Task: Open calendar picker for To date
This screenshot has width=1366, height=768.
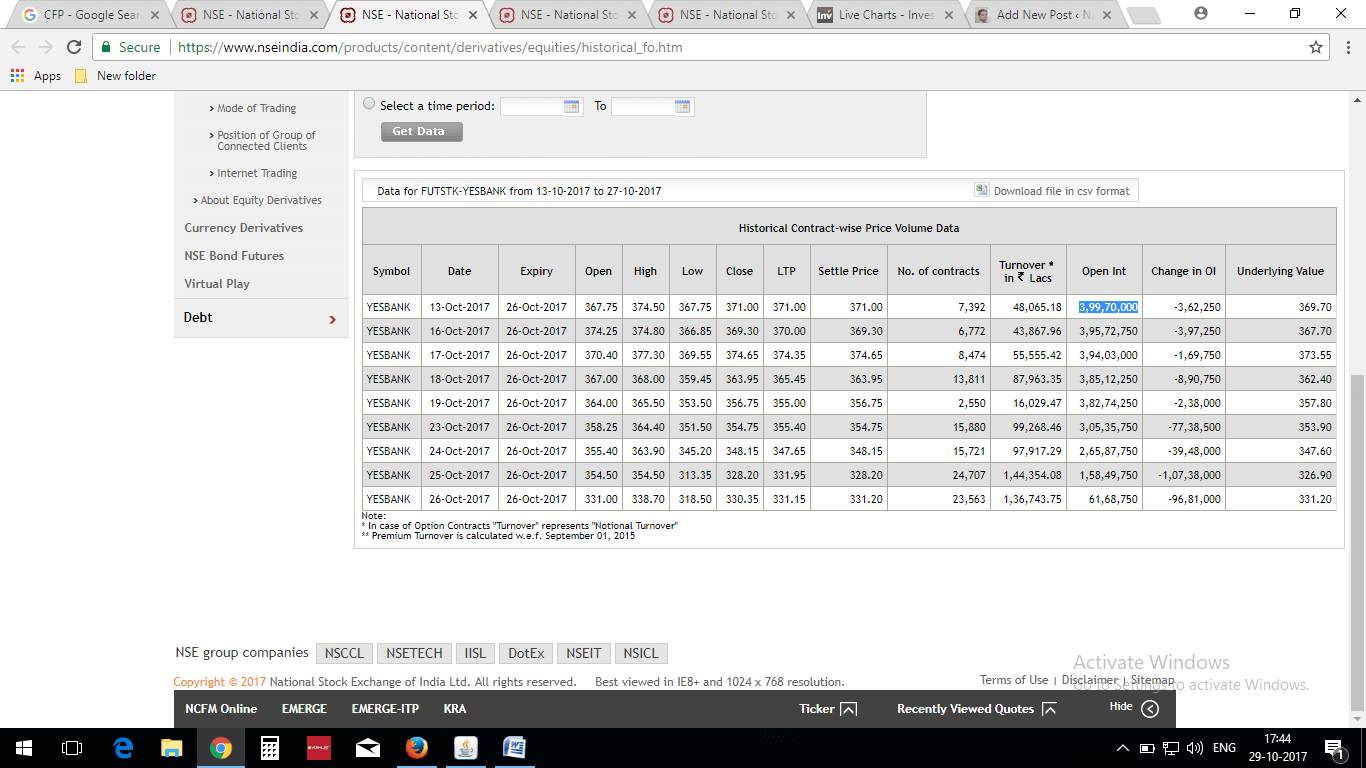Action: [683, 106]
